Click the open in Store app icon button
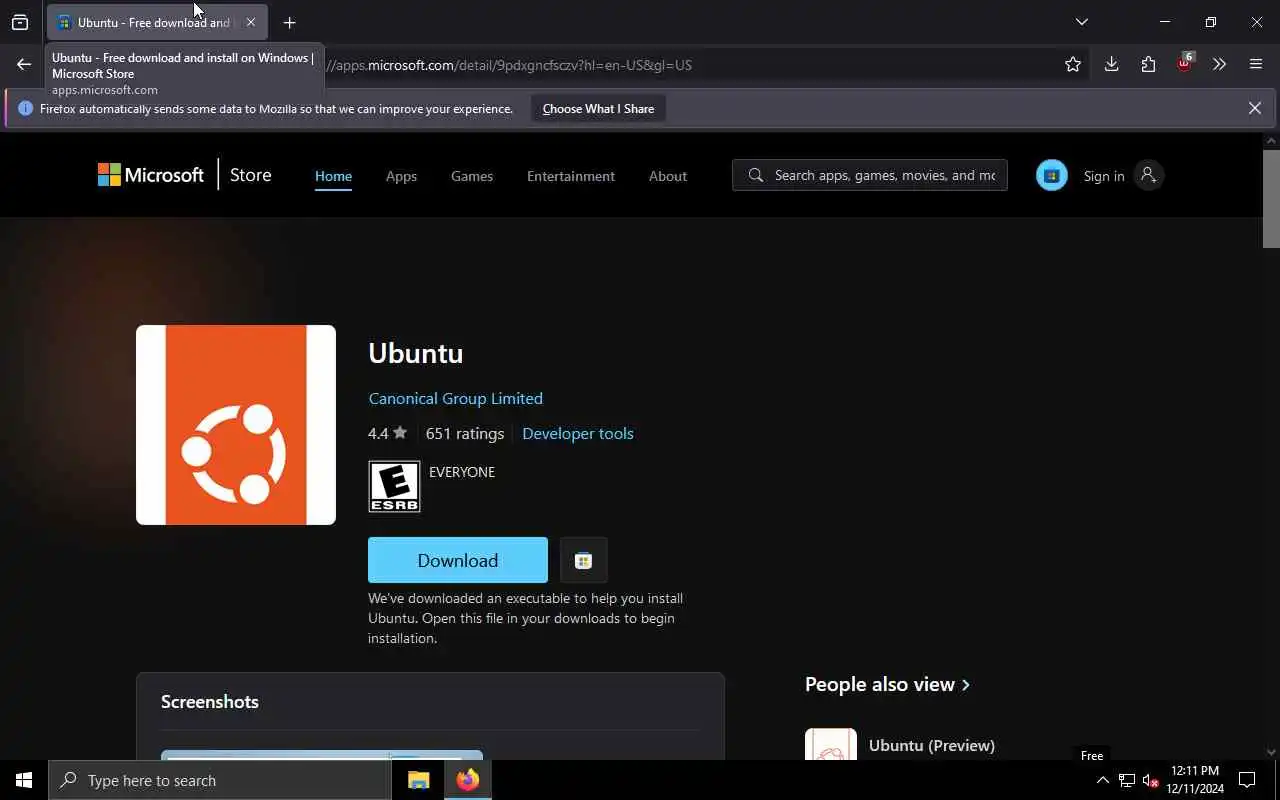 click(x=584, y=560)
